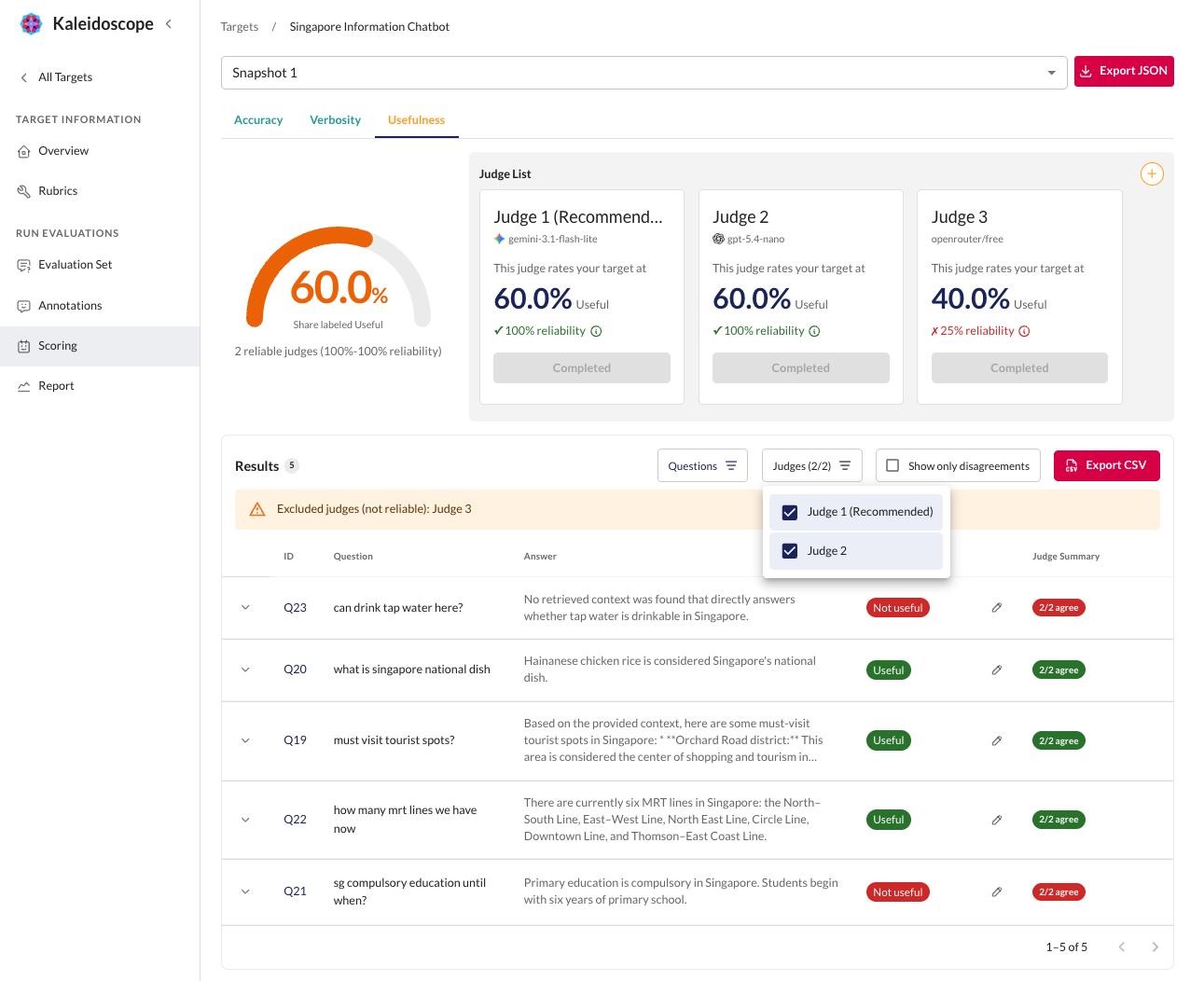Click the excluded judges warning icon

[x=257, y=509]
